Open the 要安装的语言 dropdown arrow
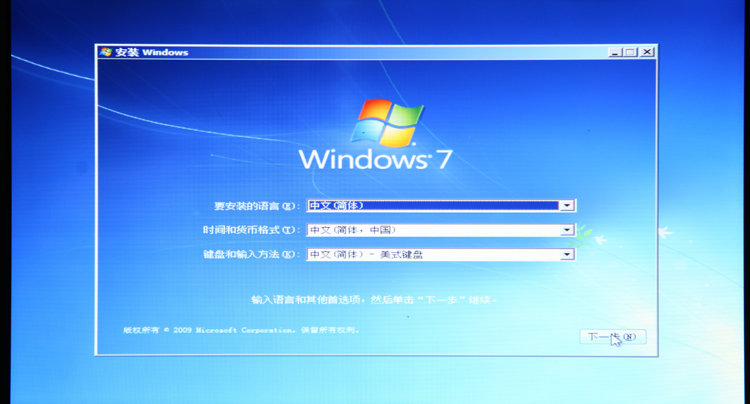Viewport: 750px width, 404px height. point(567,205)
